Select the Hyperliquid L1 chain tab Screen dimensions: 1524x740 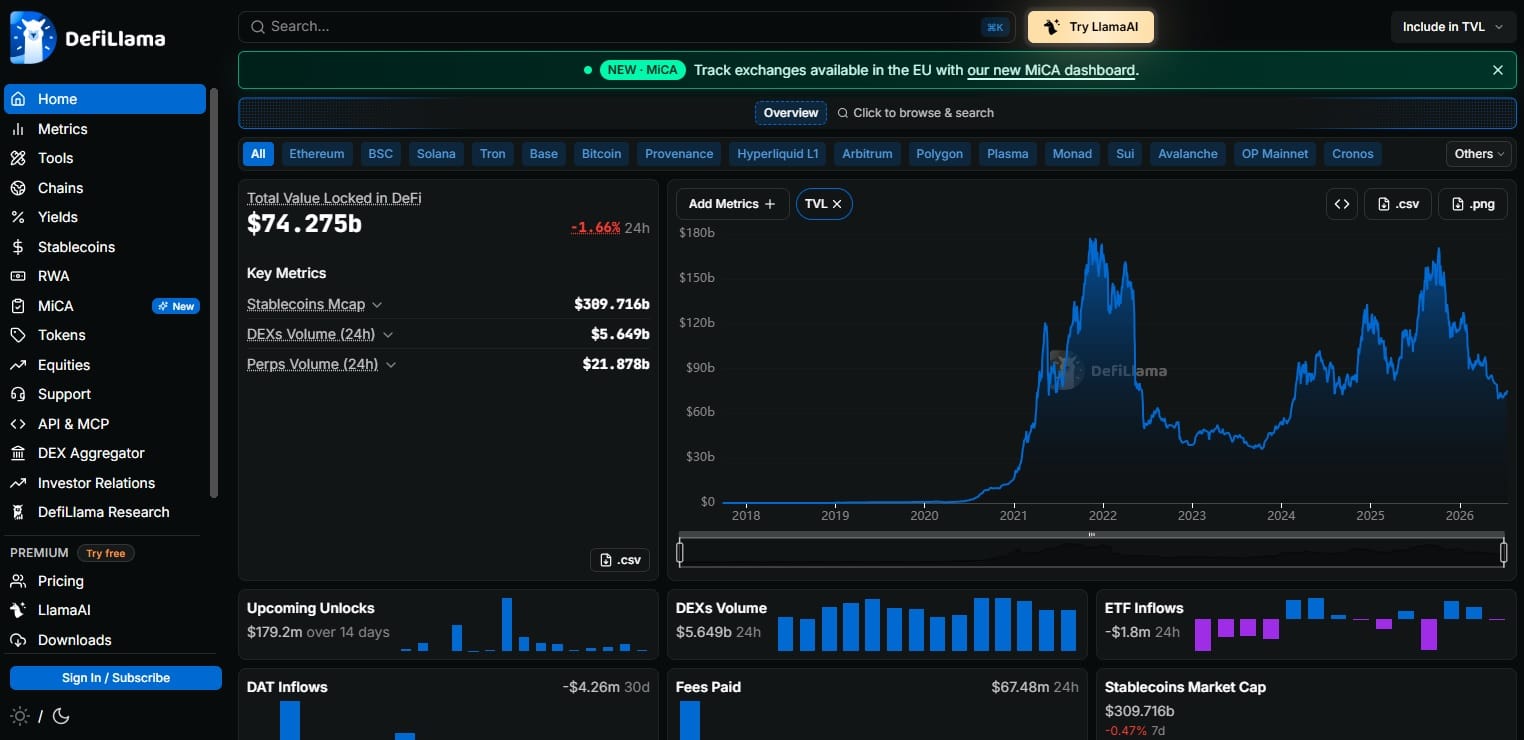[x=778, y=154]
